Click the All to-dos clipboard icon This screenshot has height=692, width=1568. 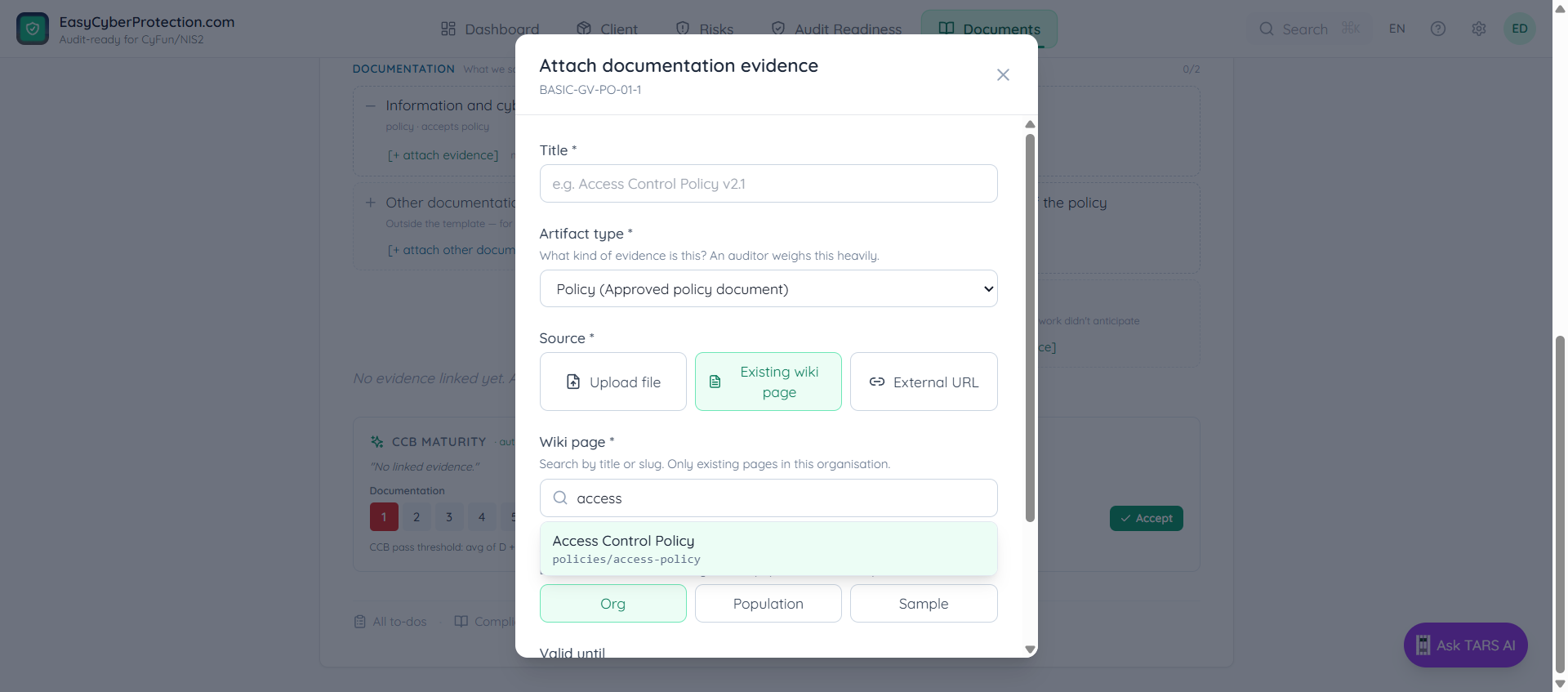pos(360,622)
